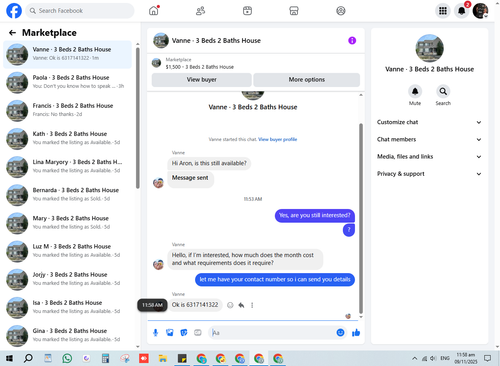Click the house thumbnail in right panel

[x=429, y=48]
